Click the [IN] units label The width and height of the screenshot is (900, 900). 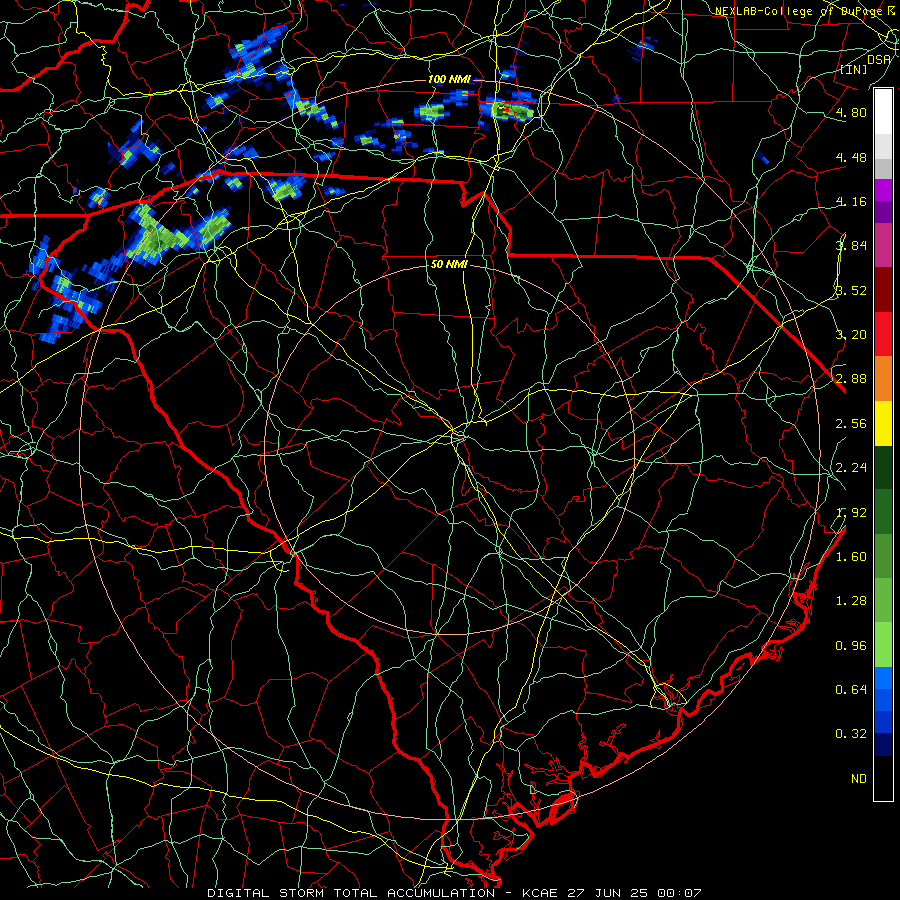(x=853, y=69)
